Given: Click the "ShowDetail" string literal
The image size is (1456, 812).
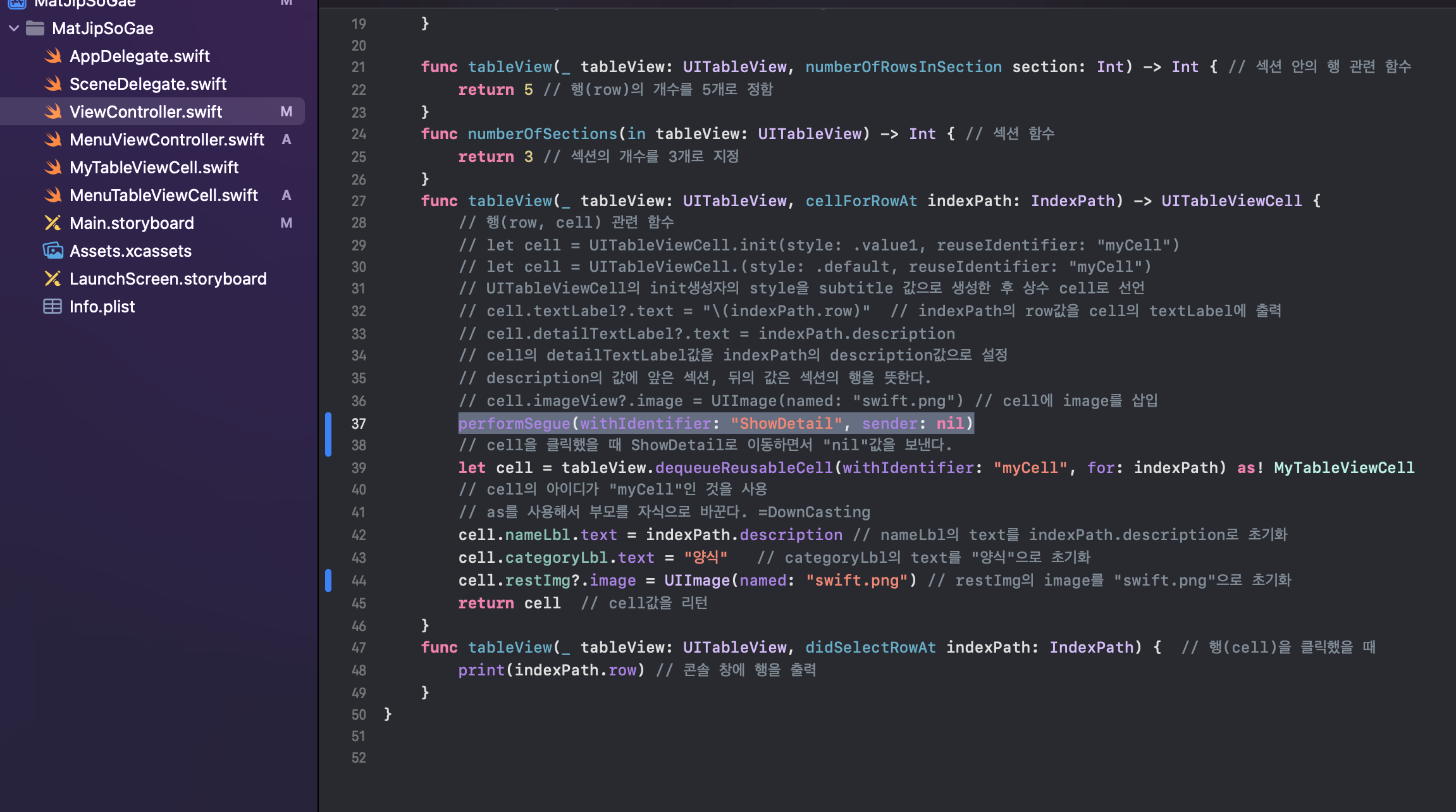Looking at the screenshot, I should click(x=786, y=424).
